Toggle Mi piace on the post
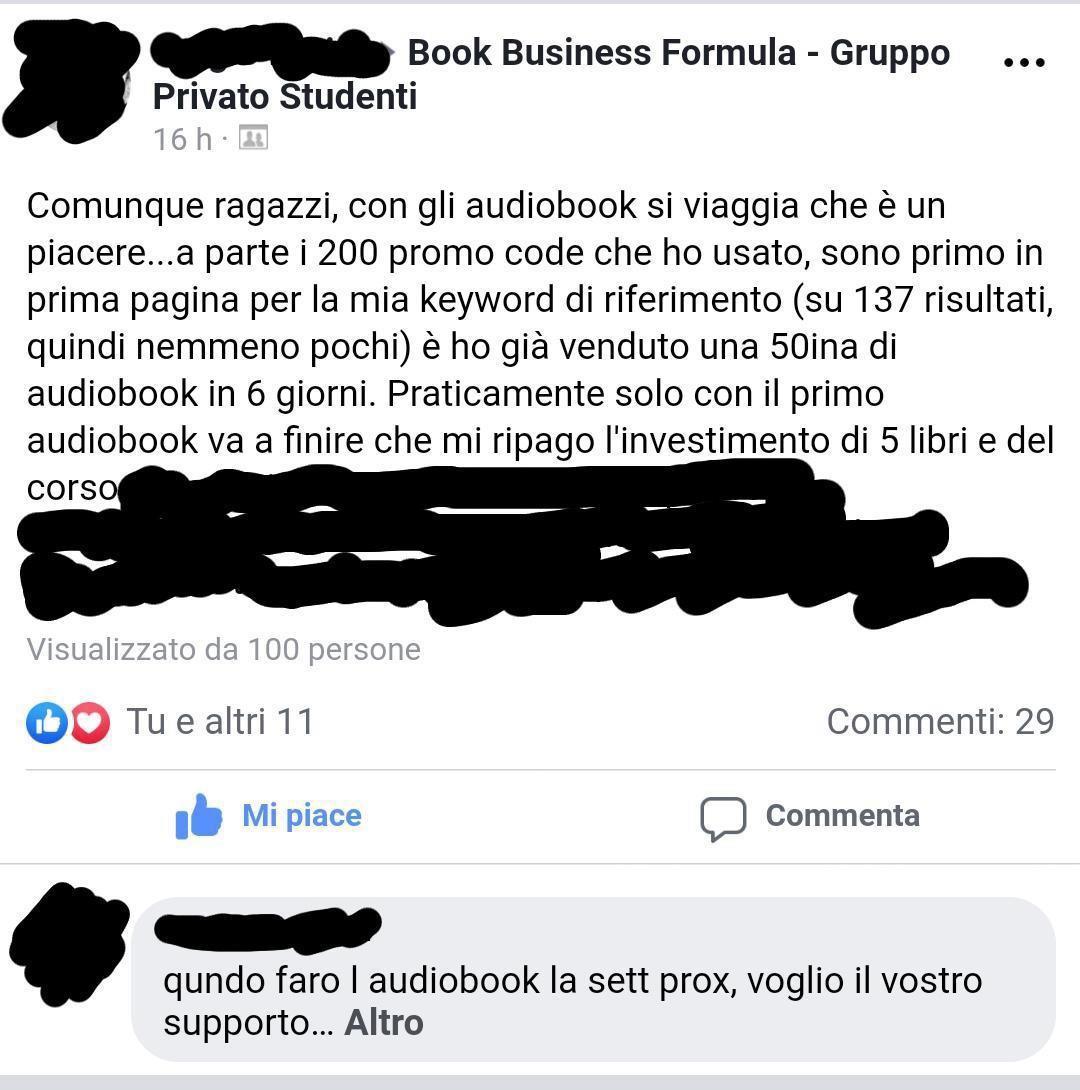 click(268, 816)
